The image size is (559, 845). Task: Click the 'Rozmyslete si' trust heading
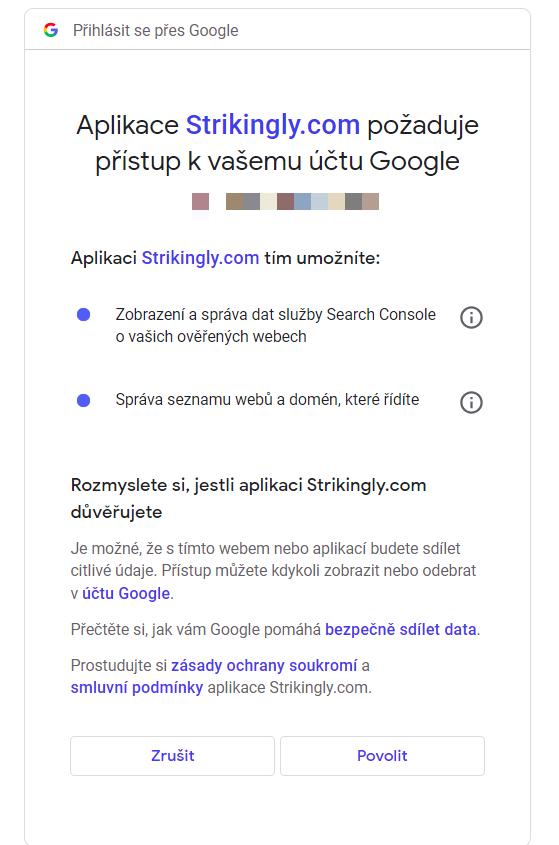(x=249, y=498)
